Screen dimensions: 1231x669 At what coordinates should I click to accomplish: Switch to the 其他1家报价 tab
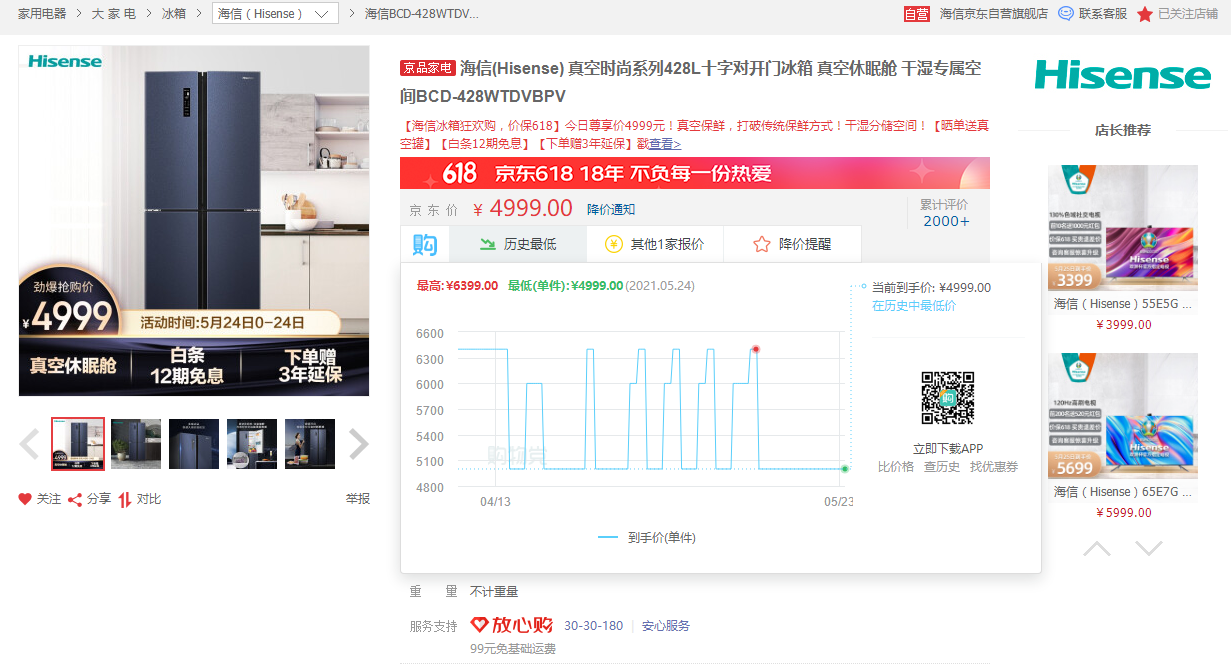tap(655, 244)
